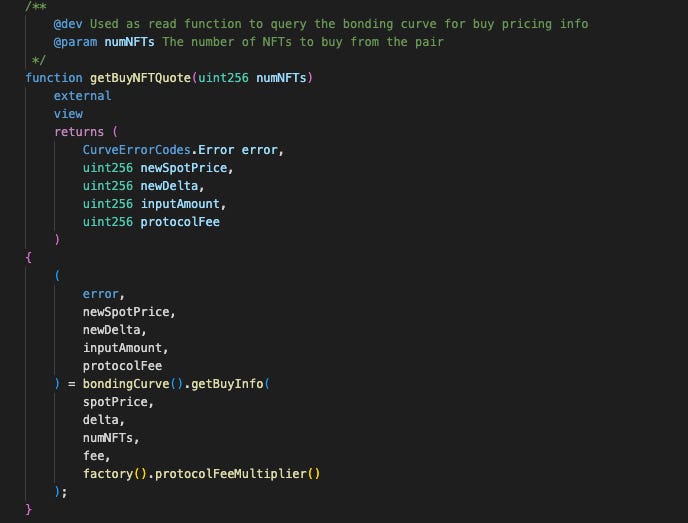Image resolution: width=688 pixels, height=523 pixels.
Task: Click the 'view' modifier keyword
Action: [68, 114]
